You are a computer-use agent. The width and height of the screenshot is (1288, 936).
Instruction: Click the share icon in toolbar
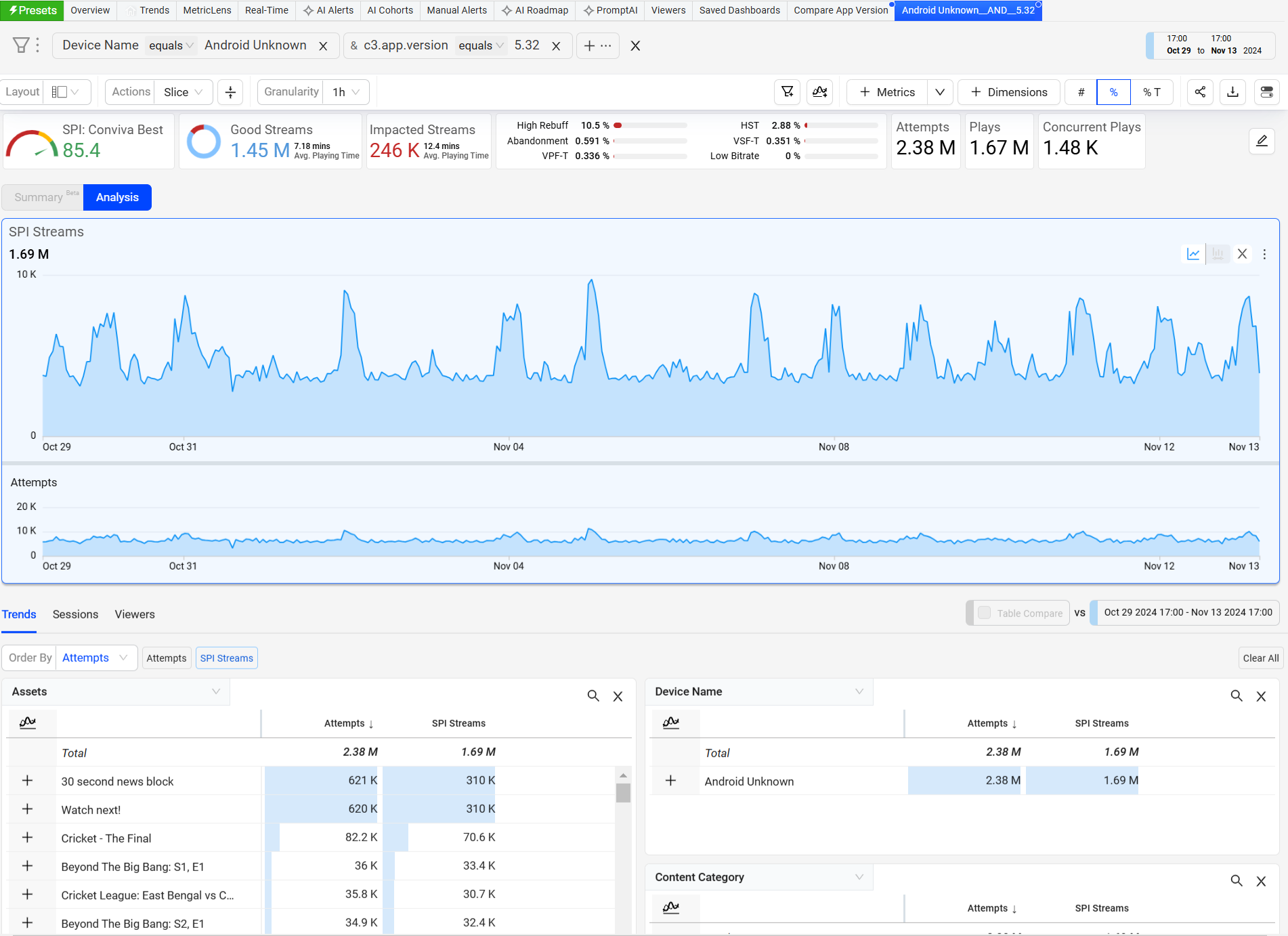pos(1200,92)
